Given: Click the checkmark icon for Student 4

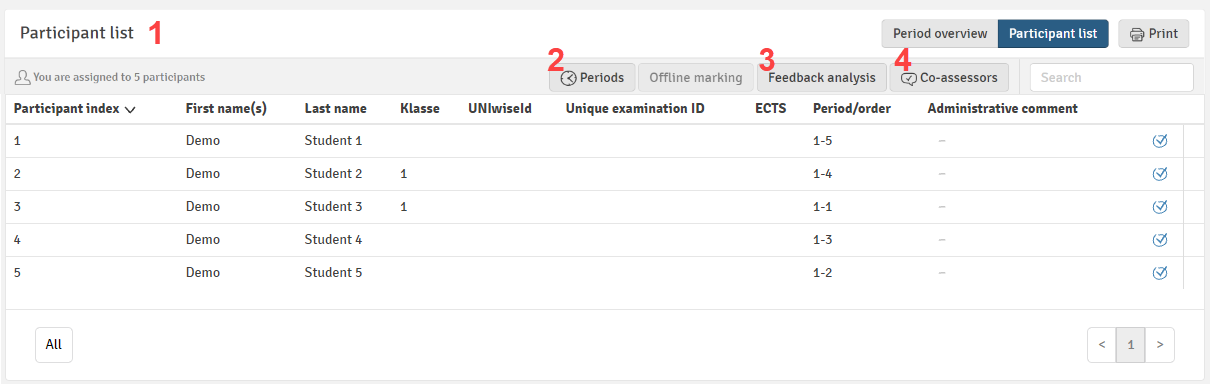Looking at the screenshot, I should (x=1160, y=240).
